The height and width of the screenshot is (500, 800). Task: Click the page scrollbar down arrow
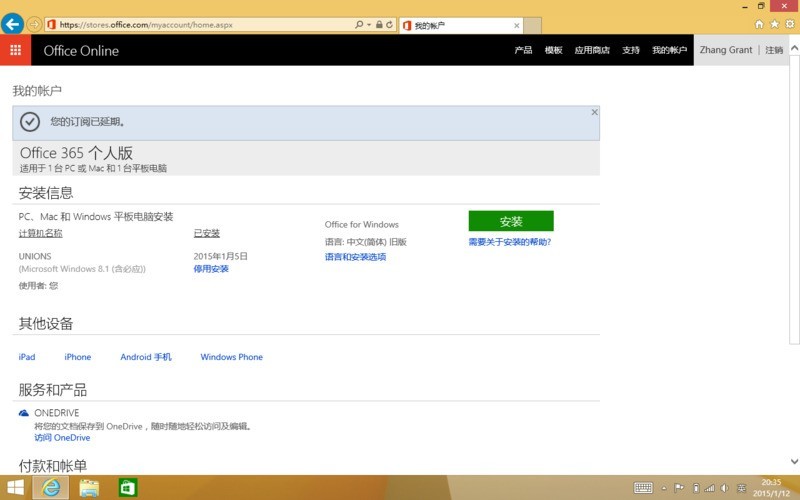click(x=794, y=461)
